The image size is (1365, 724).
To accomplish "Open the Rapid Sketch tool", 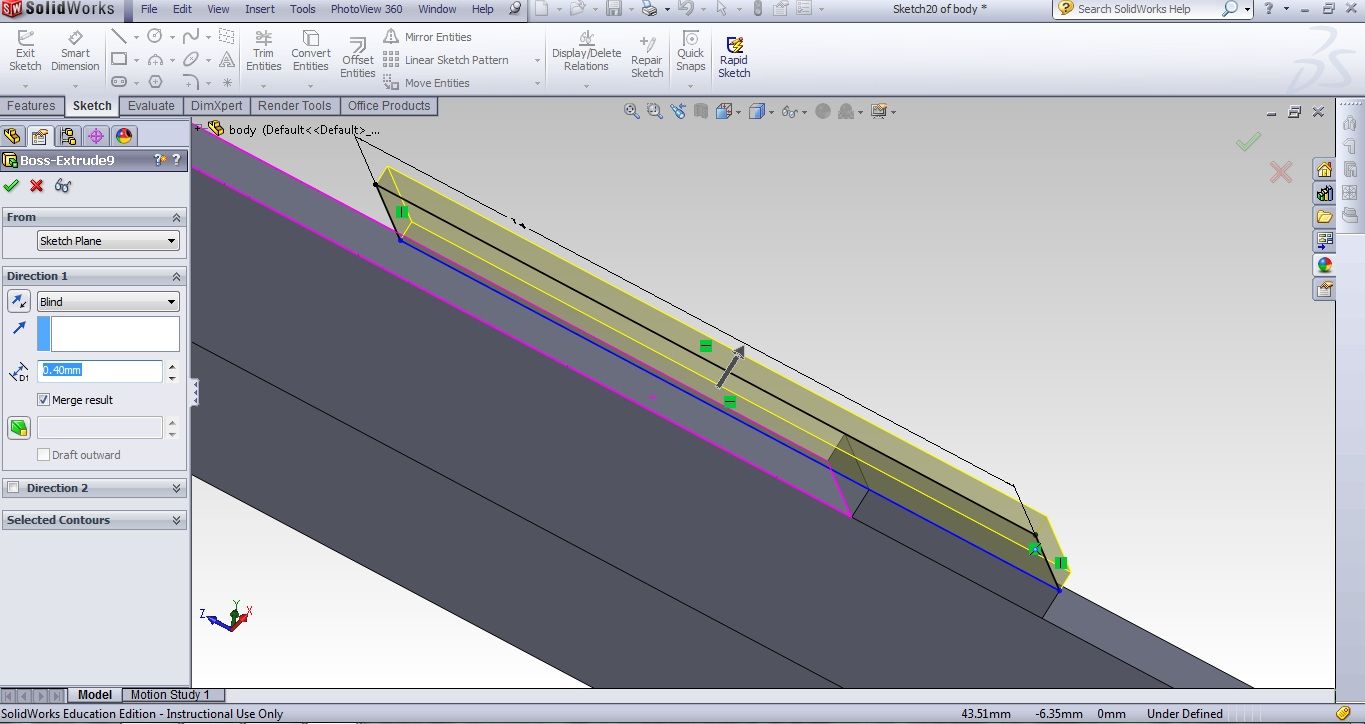I will 734,57.
